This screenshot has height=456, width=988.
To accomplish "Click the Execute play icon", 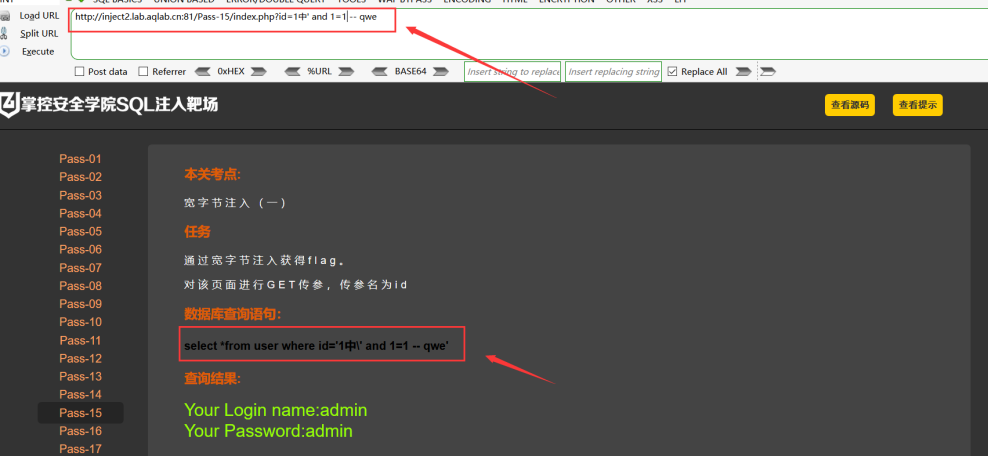I will coord(5,51).
